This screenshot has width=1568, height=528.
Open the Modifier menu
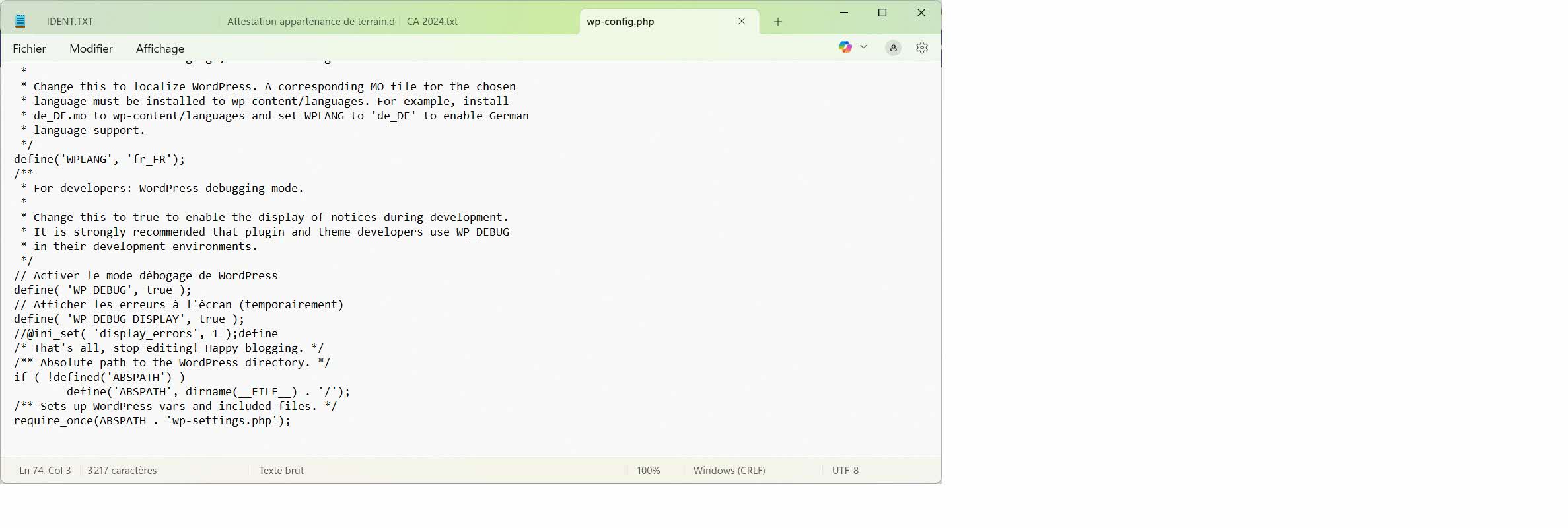(91, 49)
